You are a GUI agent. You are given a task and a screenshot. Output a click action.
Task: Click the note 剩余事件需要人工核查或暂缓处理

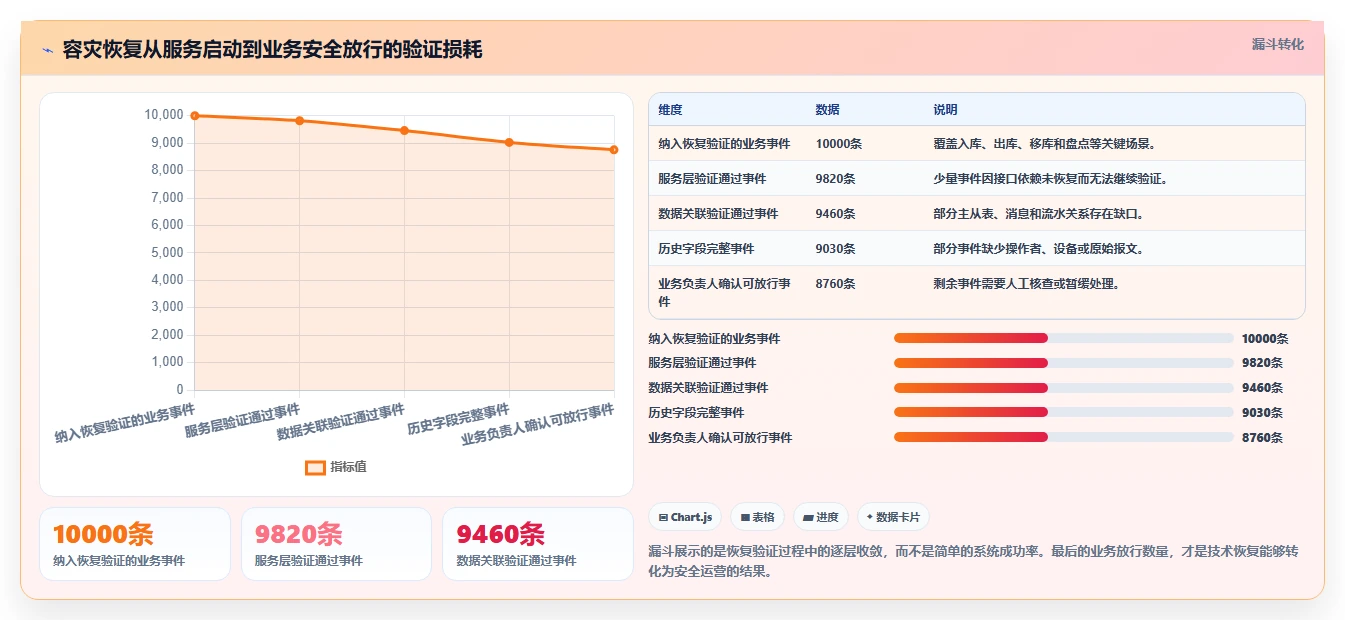tap(1026, 283)
